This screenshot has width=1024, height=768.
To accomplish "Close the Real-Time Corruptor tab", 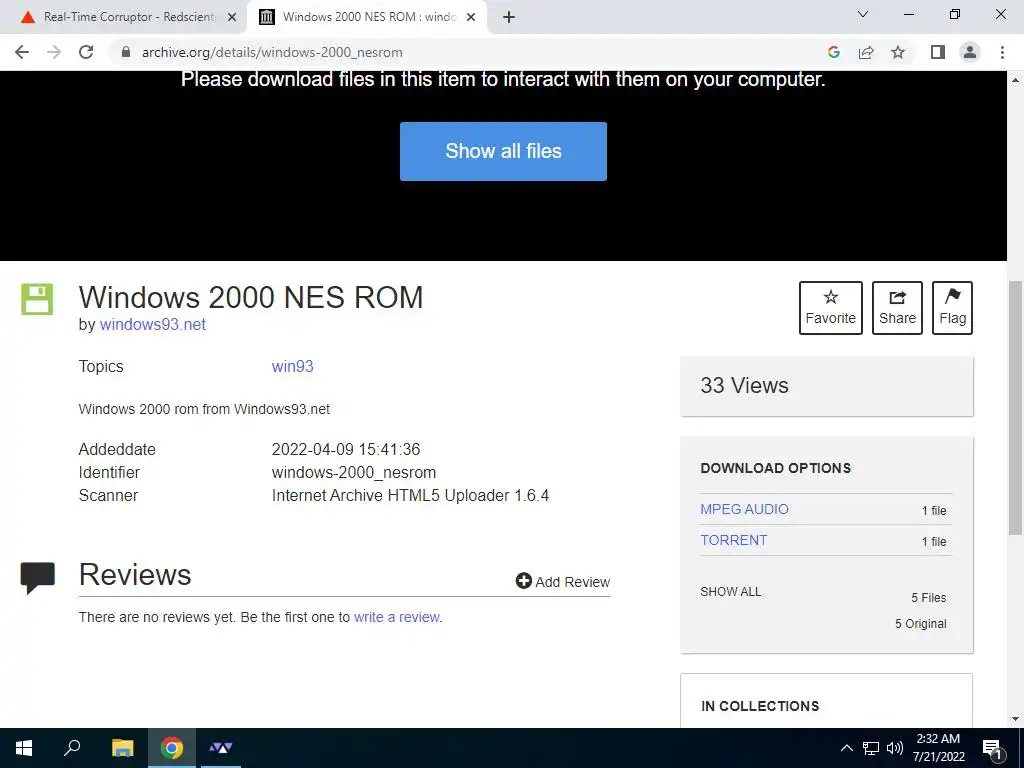I will (232, 18).
